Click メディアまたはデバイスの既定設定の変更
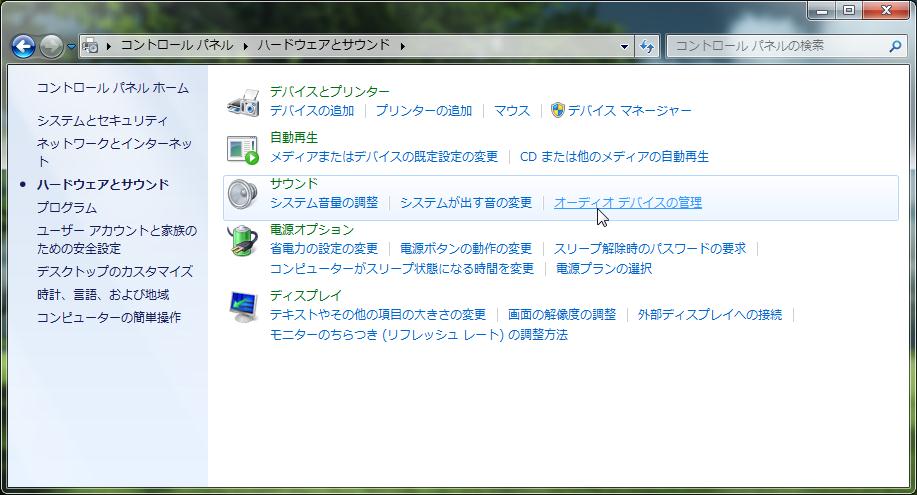Image resolution: width=917 pixels, height=495 pixels. pyautogui.click(x=384, y=157)
